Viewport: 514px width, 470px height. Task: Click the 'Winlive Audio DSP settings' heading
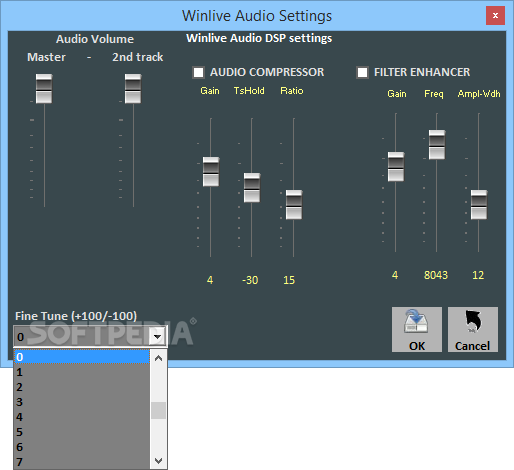pyautogui.click(x=259, y=38)
